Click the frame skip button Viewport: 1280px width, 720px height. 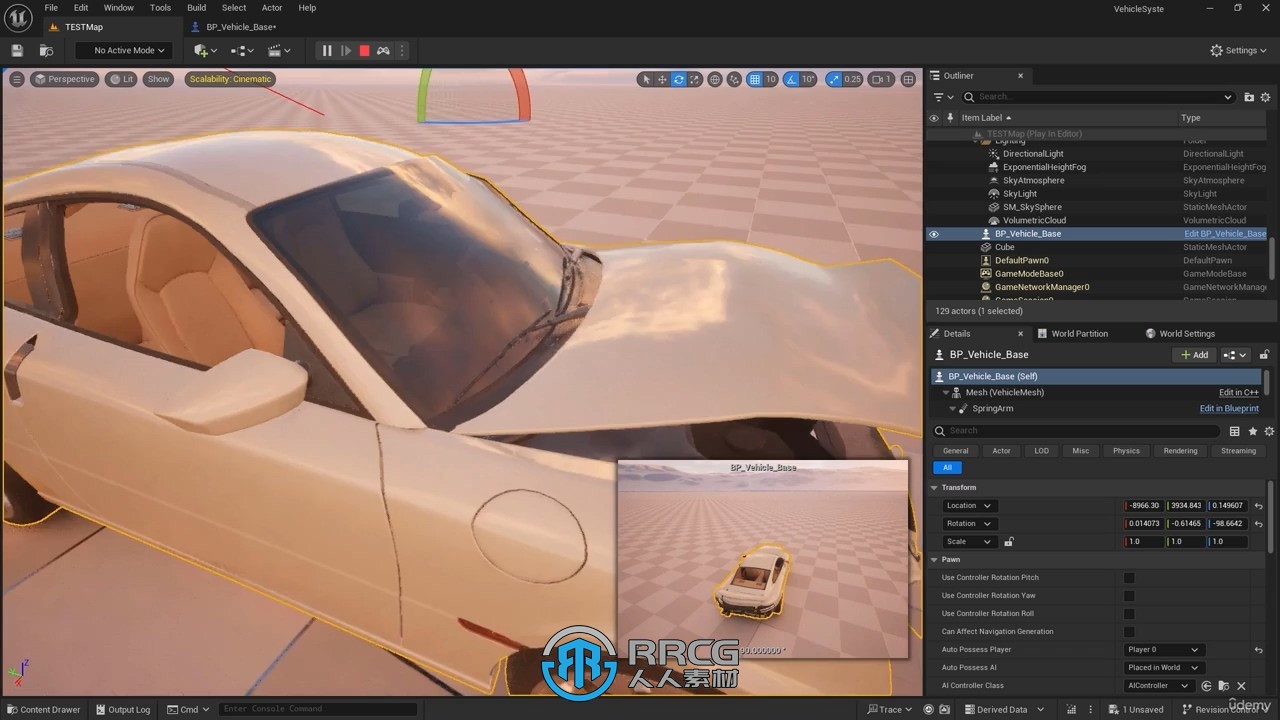345,50
